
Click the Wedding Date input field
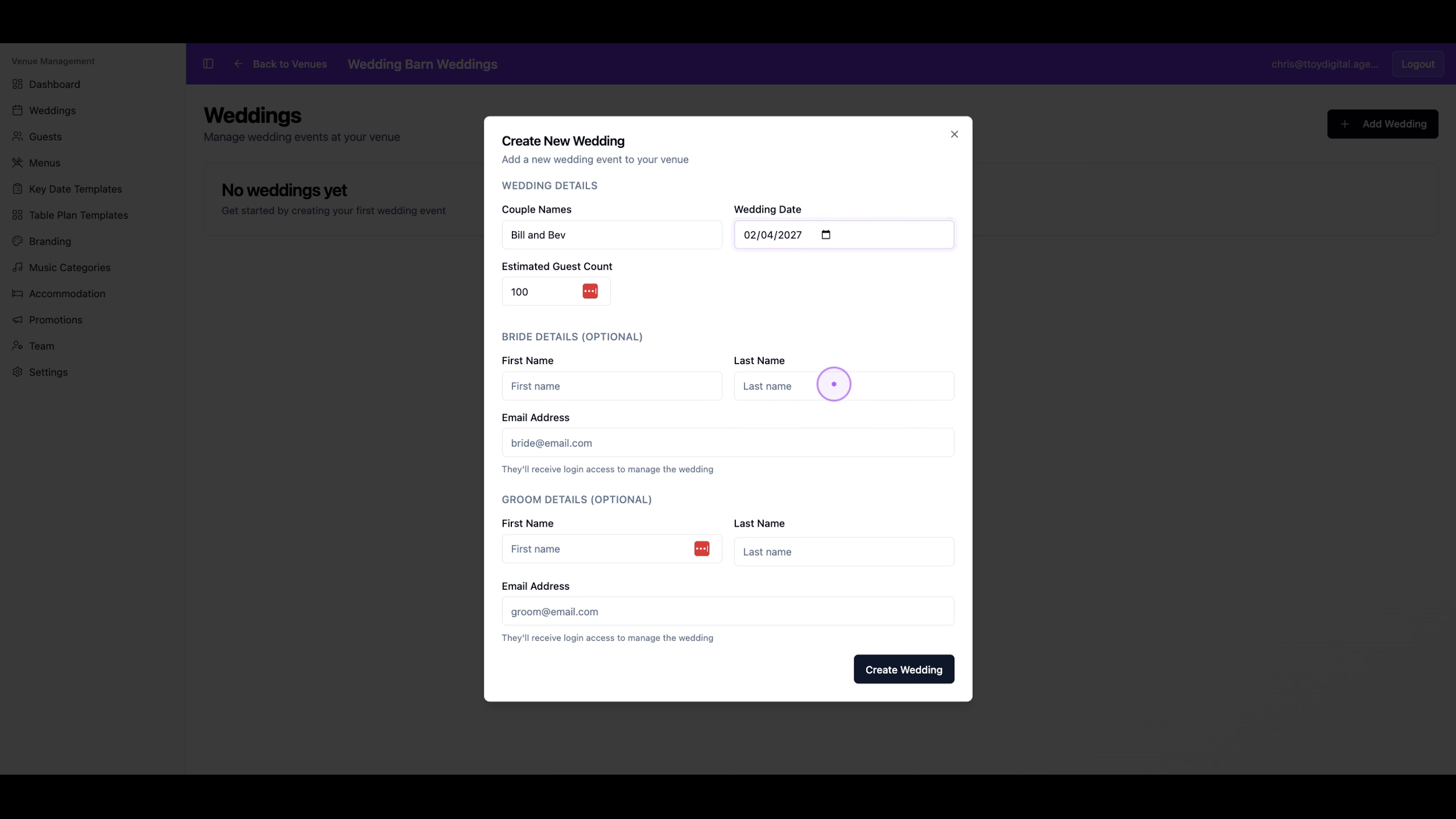[x=844, y=235]
